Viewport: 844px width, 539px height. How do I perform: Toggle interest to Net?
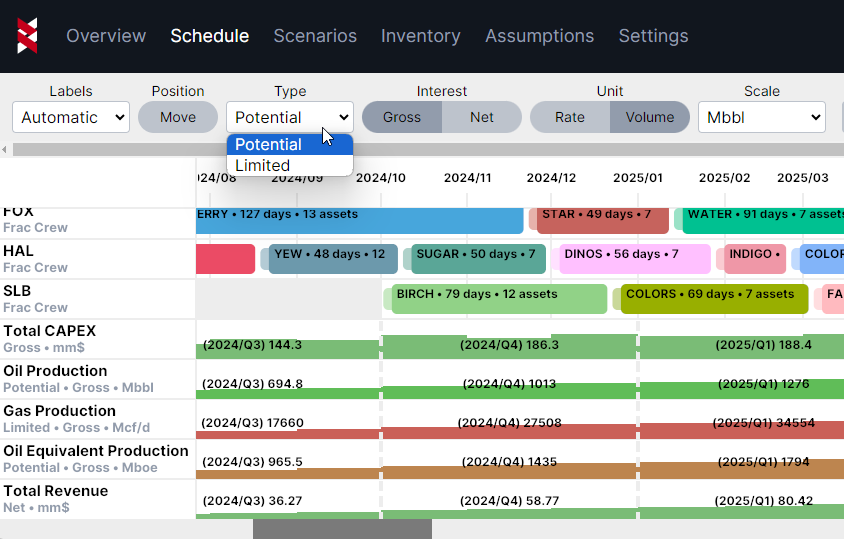click(x=482, y=117)
